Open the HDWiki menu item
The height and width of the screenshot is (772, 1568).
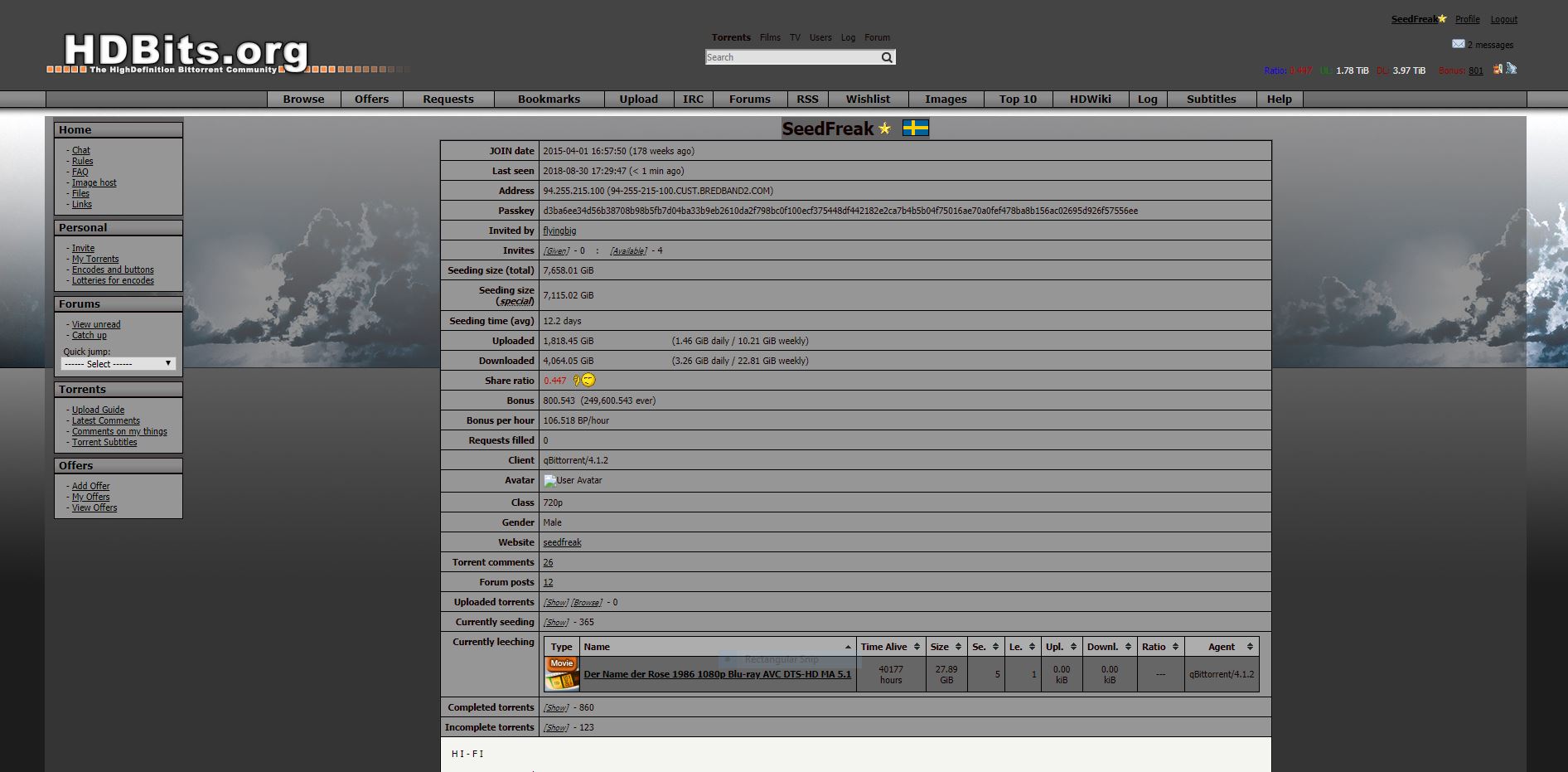tap(1090, 99)
